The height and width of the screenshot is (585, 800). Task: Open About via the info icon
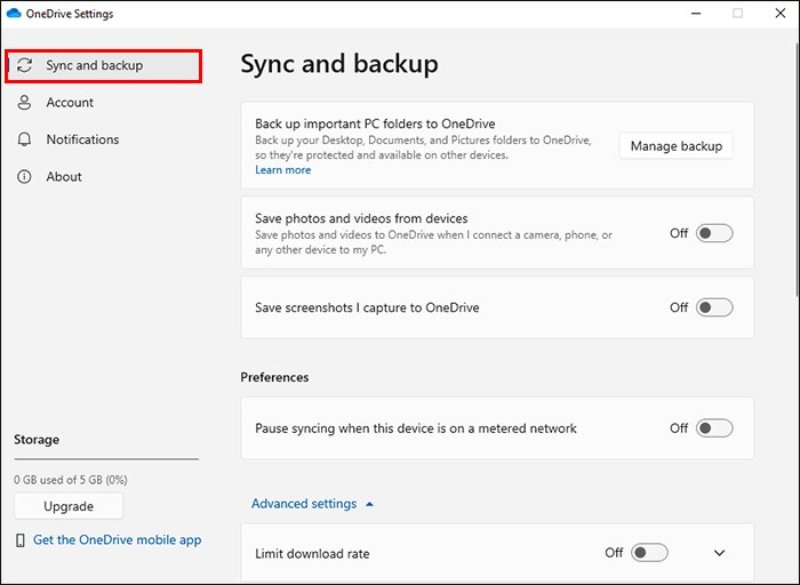click(x=22, y=176)
